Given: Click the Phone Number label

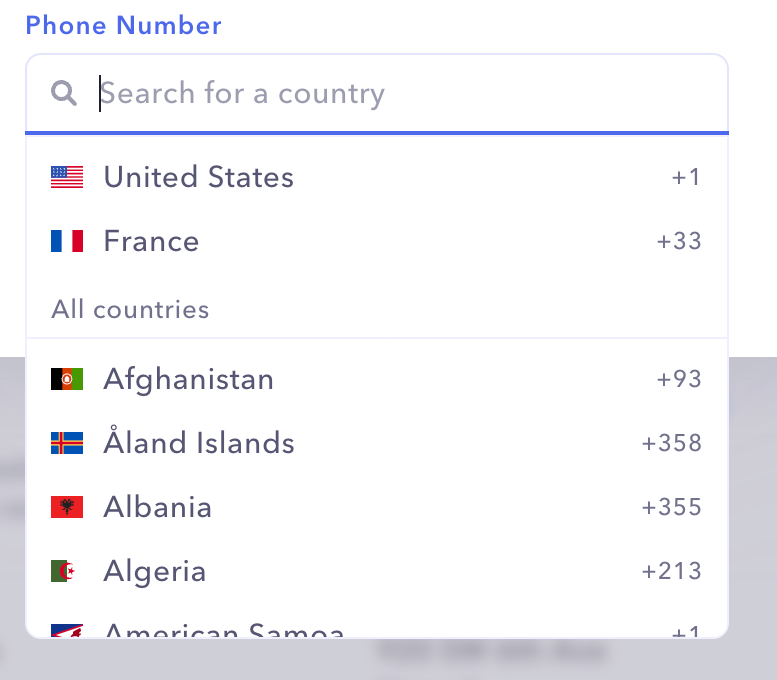Looking at the screenshot, I should coord(124,26).
